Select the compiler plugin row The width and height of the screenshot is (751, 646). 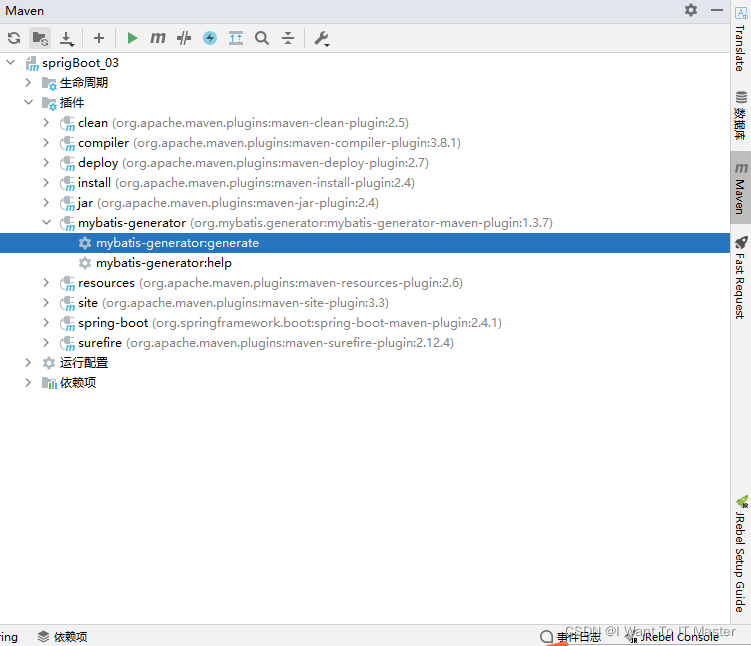(x=365, y=143)
